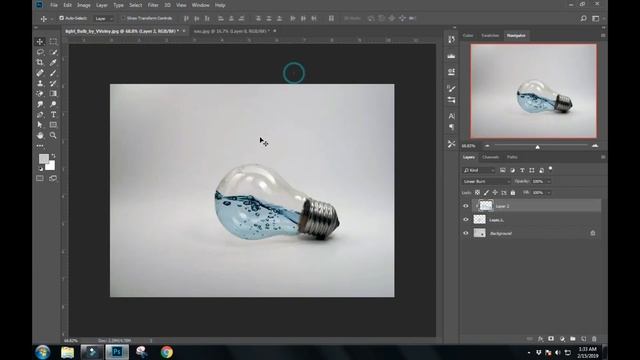Open the Select menu
Viewport: 640px width, 360px height.
(136, 5)
